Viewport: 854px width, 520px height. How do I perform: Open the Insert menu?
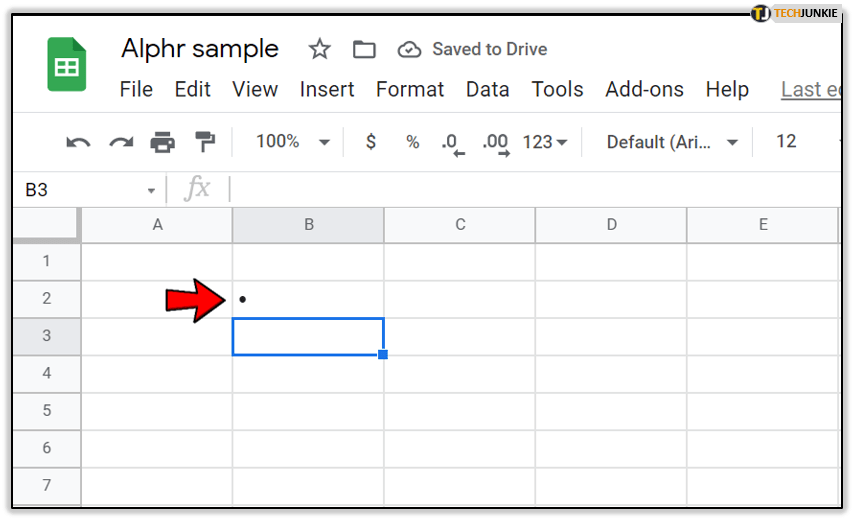click(x=327, y=89)
